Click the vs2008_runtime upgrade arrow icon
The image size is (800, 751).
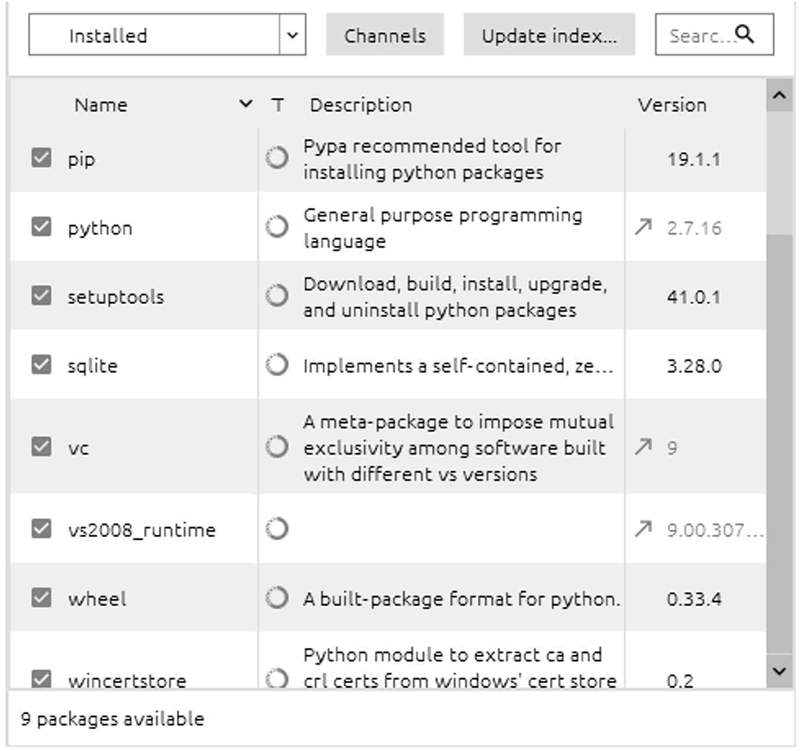point(643,529)
